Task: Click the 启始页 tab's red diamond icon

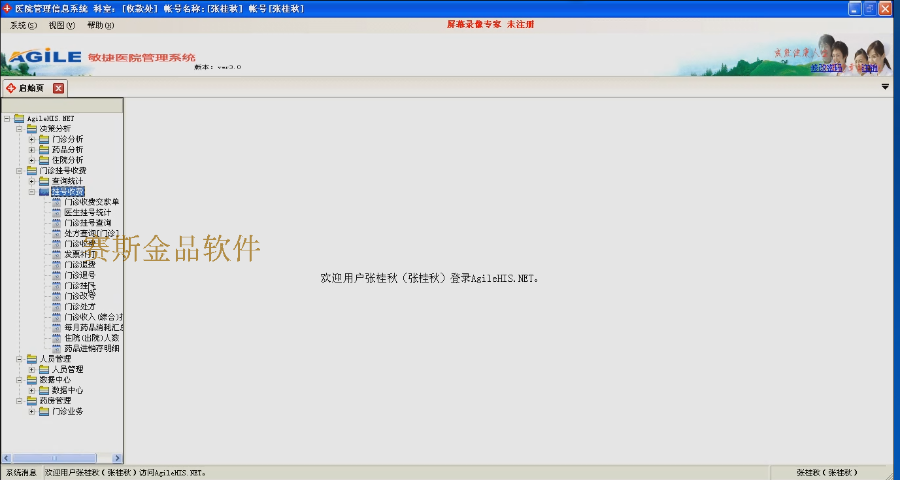Action: pyautogui.click(x=11, y=88)
